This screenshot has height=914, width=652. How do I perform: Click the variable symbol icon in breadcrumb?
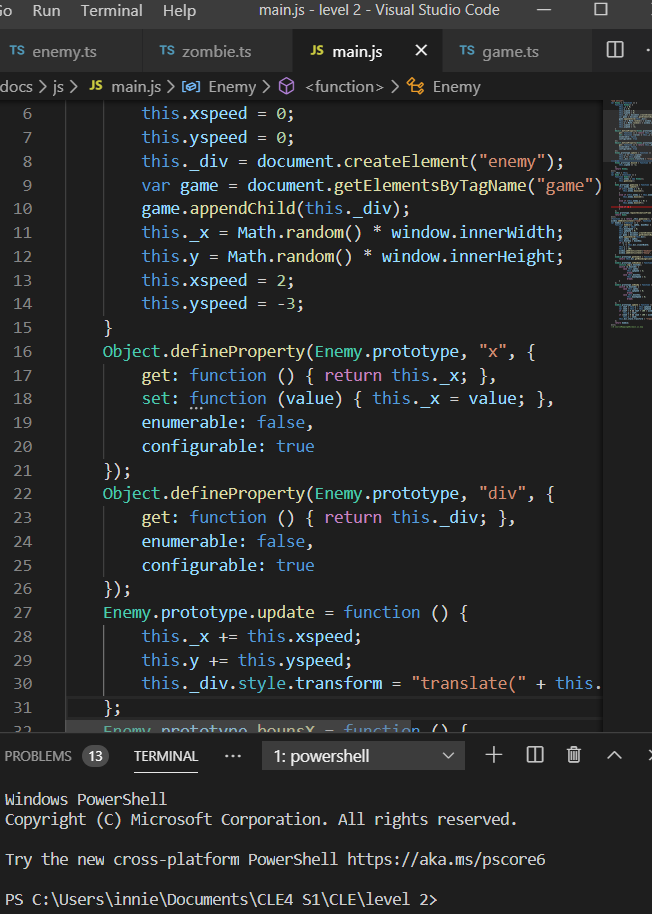191,86
